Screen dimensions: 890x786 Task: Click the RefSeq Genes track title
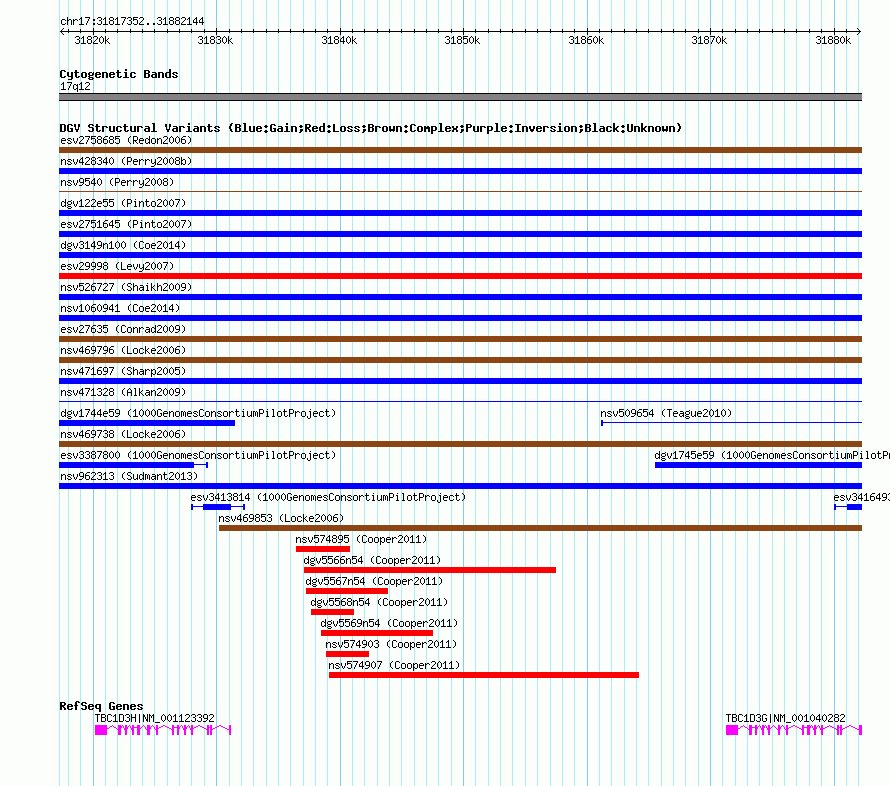click(x=101, y=706)
